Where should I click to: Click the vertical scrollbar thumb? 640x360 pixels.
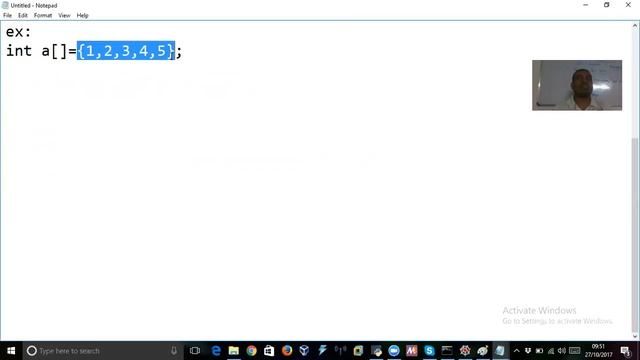[x=635, y=235]
